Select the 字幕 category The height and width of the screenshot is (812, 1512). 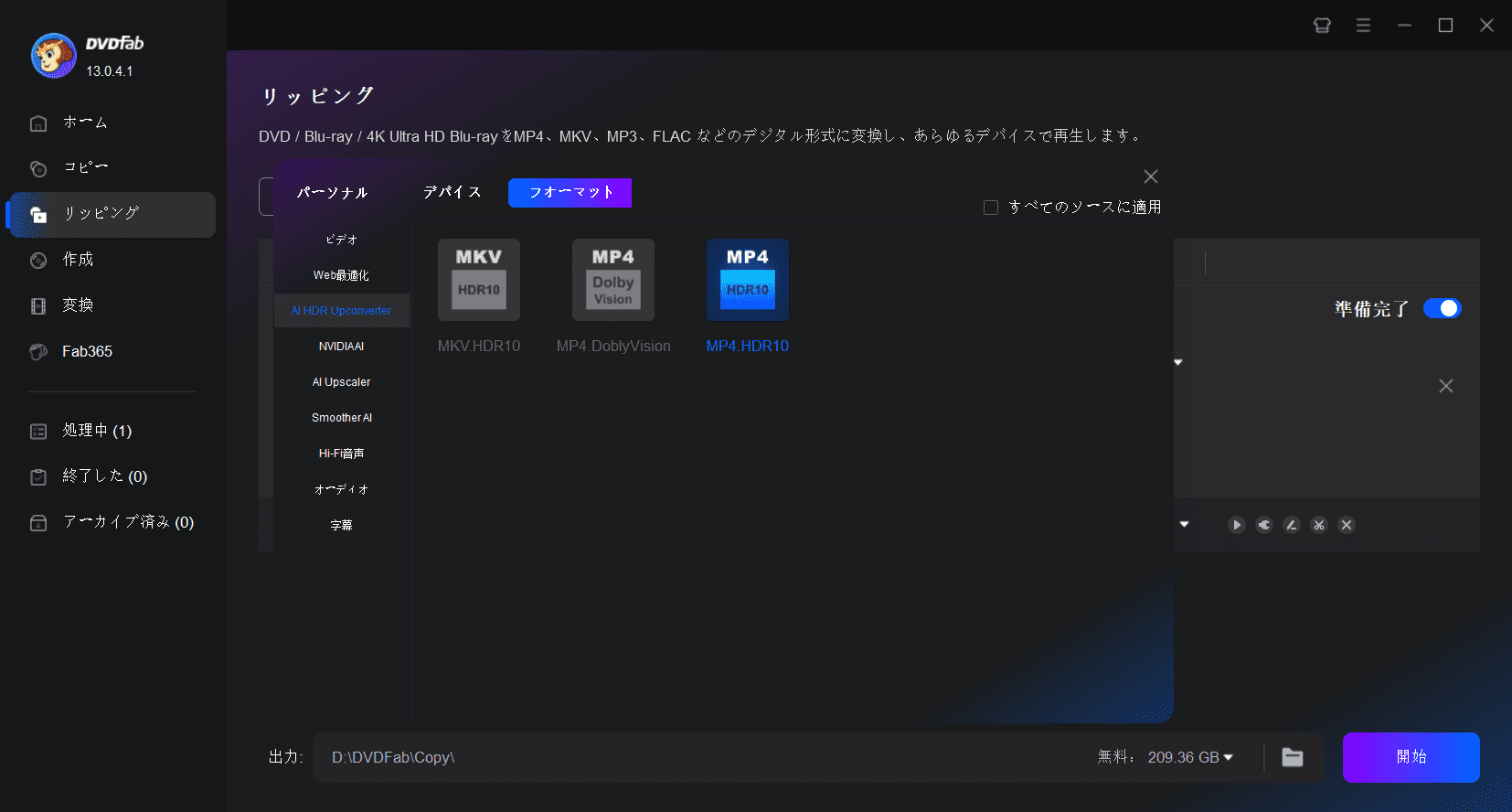click(x=341, y=525)
